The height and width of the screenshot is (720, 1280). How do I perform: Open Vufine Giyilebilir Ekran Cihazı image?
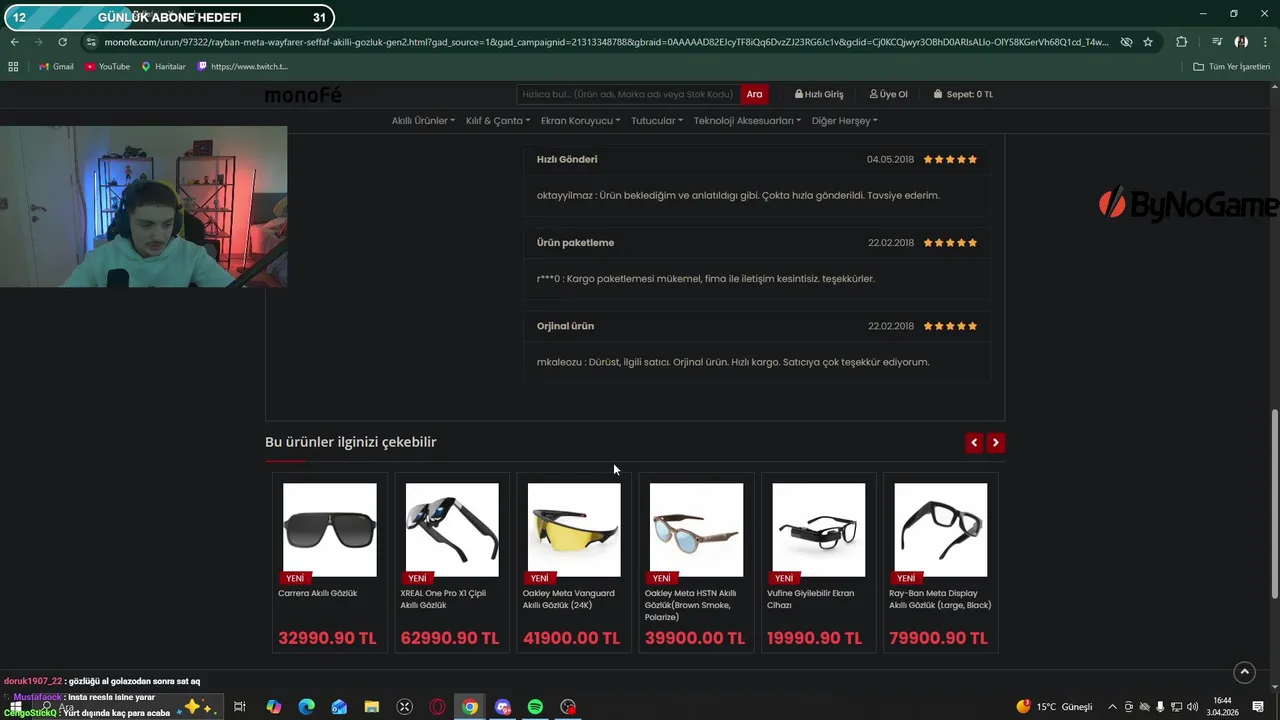(818, 530)
